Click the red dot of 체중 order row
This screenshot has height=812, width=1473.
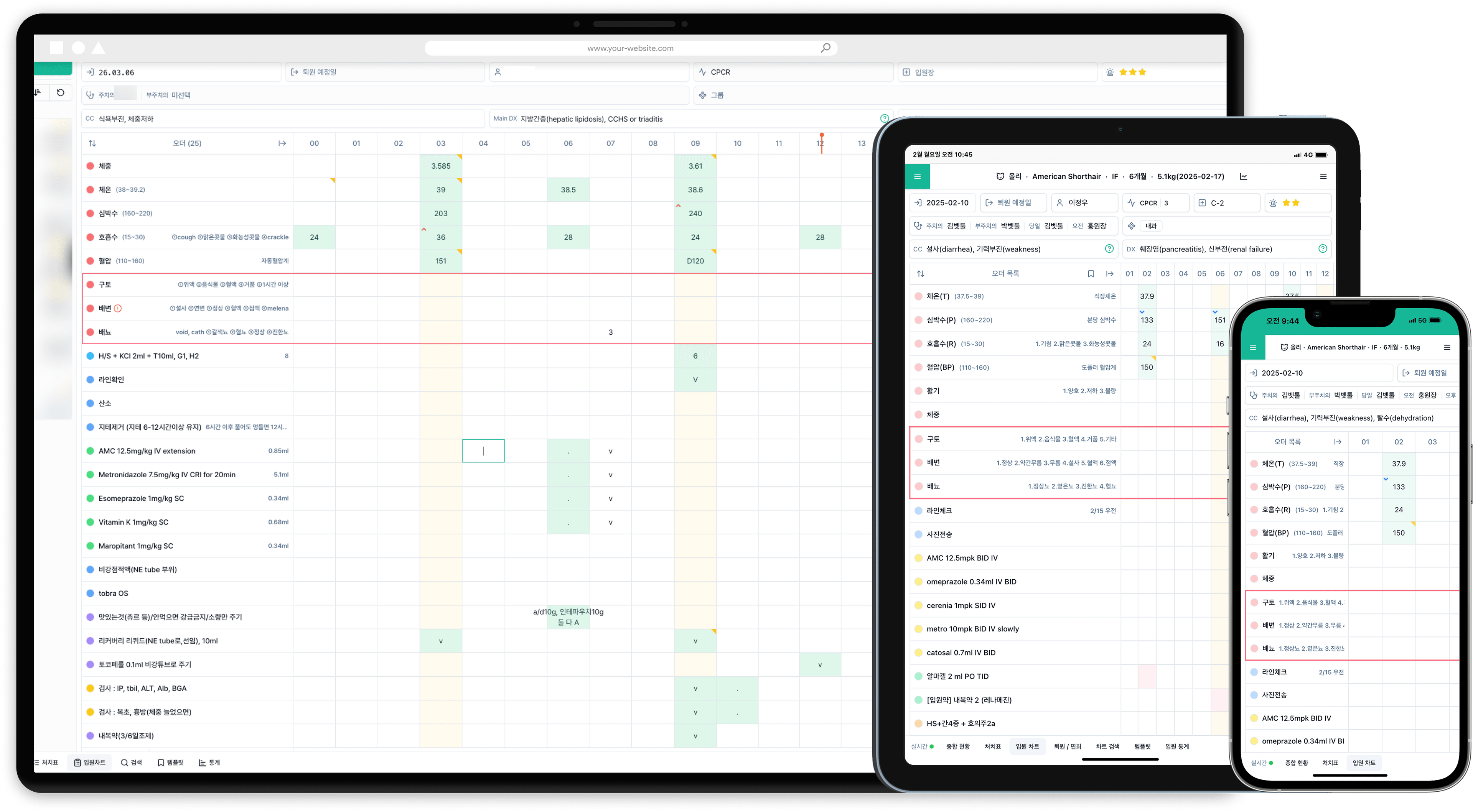pos(90,166)
